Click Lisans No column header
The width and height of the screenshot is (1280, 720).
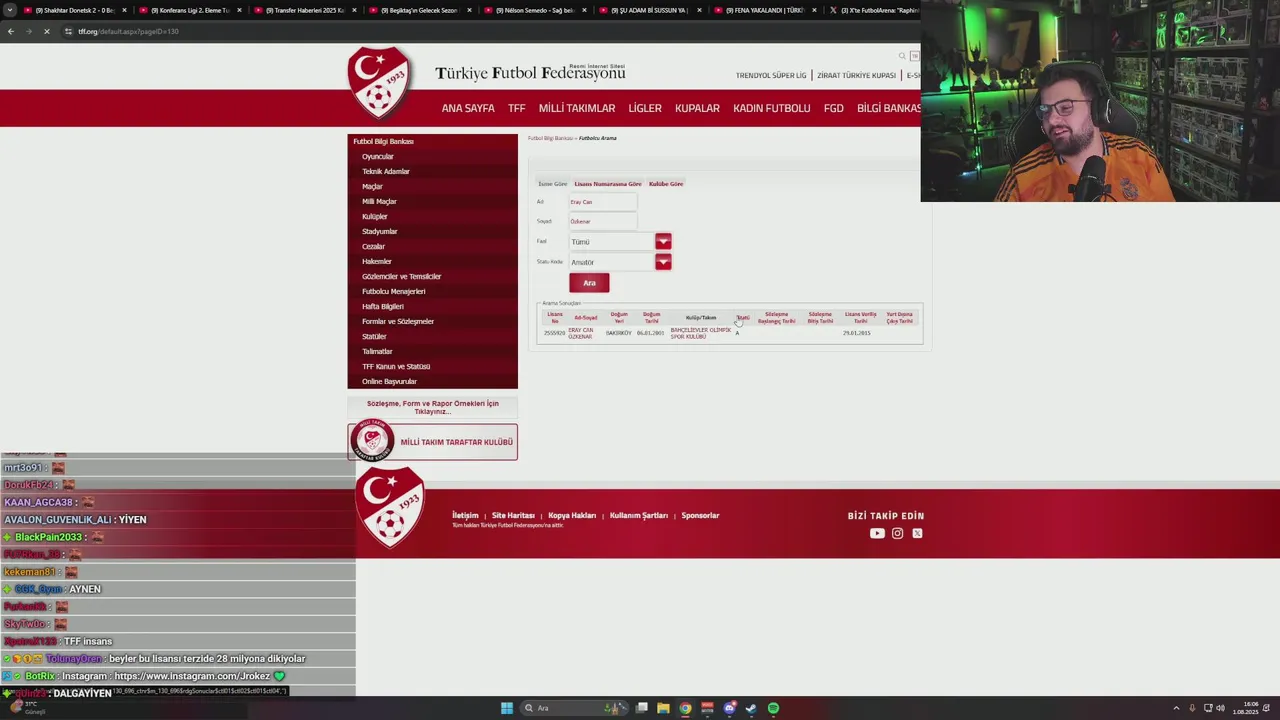[x=555, y=317]
